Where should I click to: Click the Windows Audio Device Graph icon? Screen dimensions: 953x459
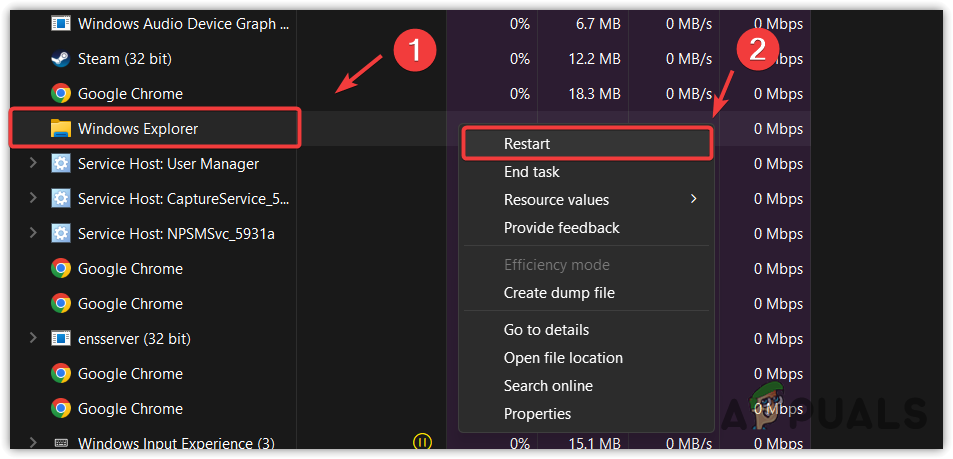pos(61,23)
